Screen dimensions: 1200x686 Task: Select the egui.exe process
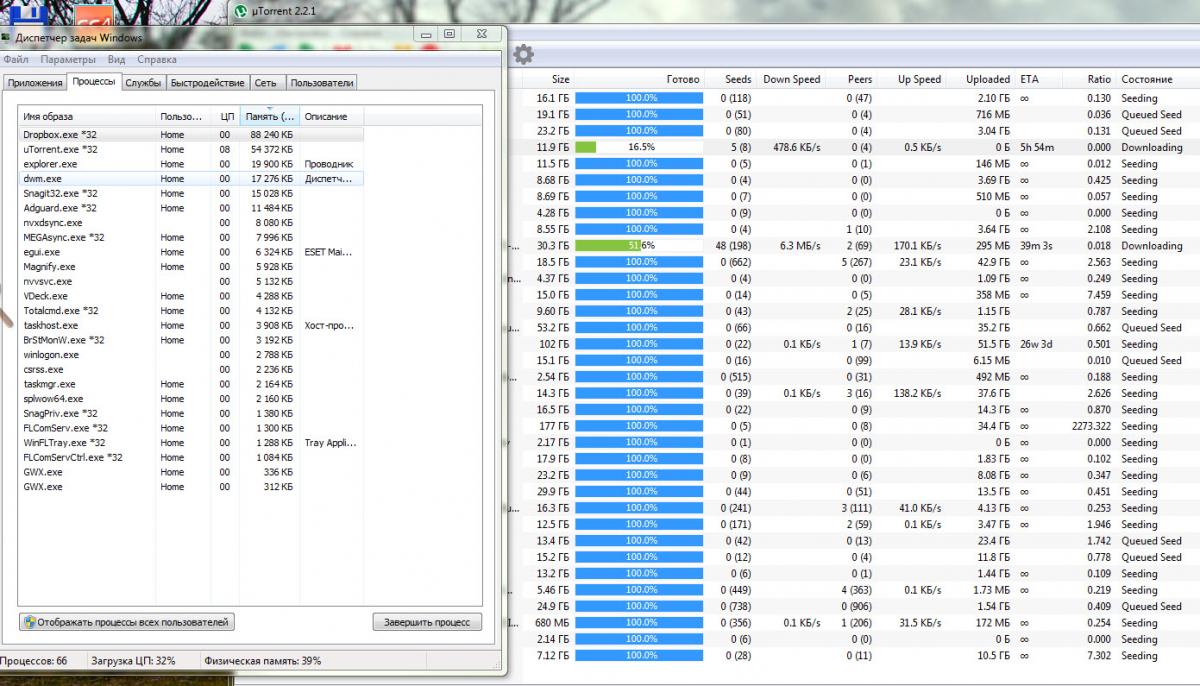pyautogui.click(x=191, y=252)
